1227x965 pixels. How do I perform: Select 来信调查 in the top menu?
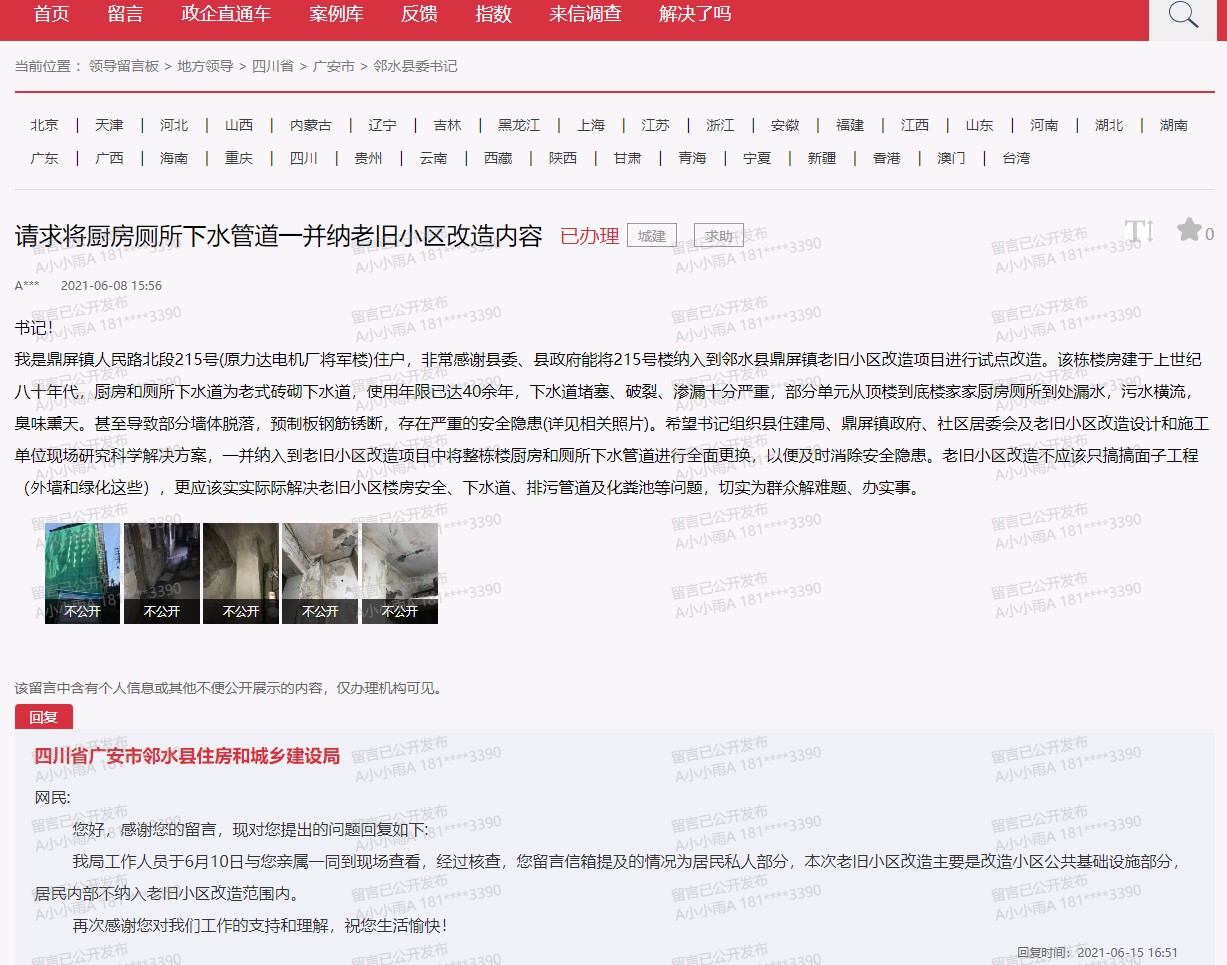point(585,14)
